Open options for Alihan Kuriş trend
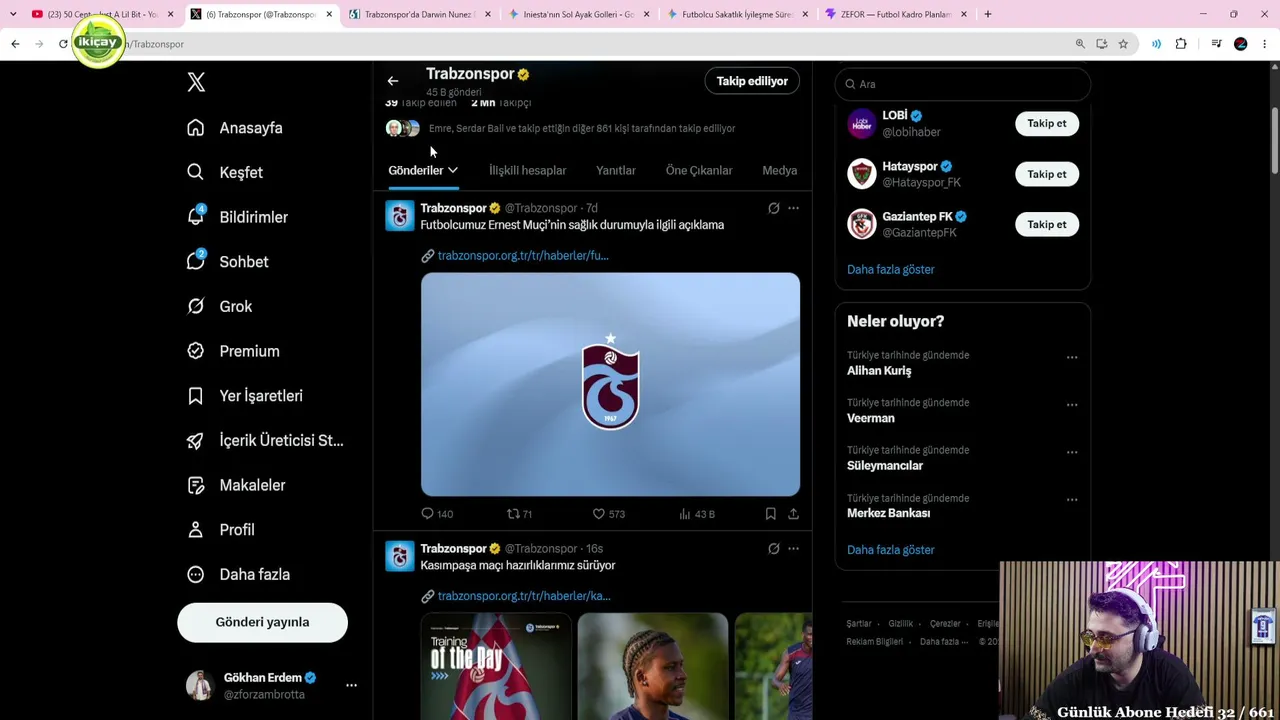The image size is (1280, 720). click(1072, 357)
